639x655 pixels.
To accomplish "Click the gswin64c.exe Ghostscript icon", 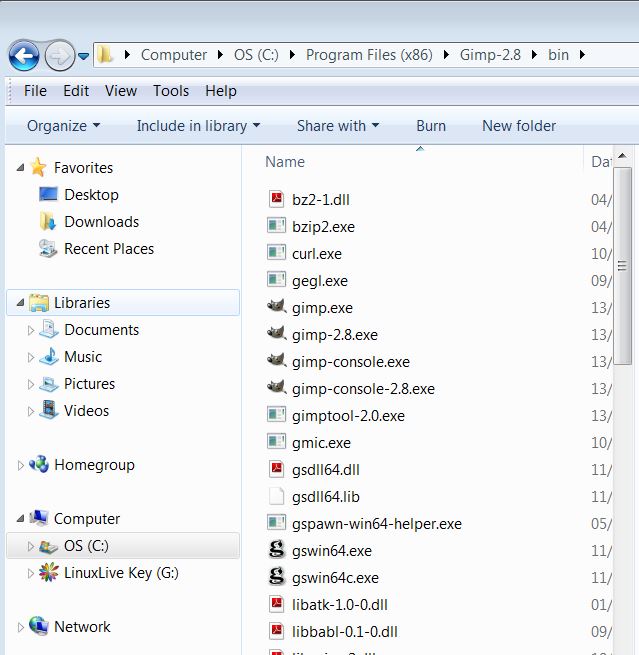I will click(x=276, y=577).
